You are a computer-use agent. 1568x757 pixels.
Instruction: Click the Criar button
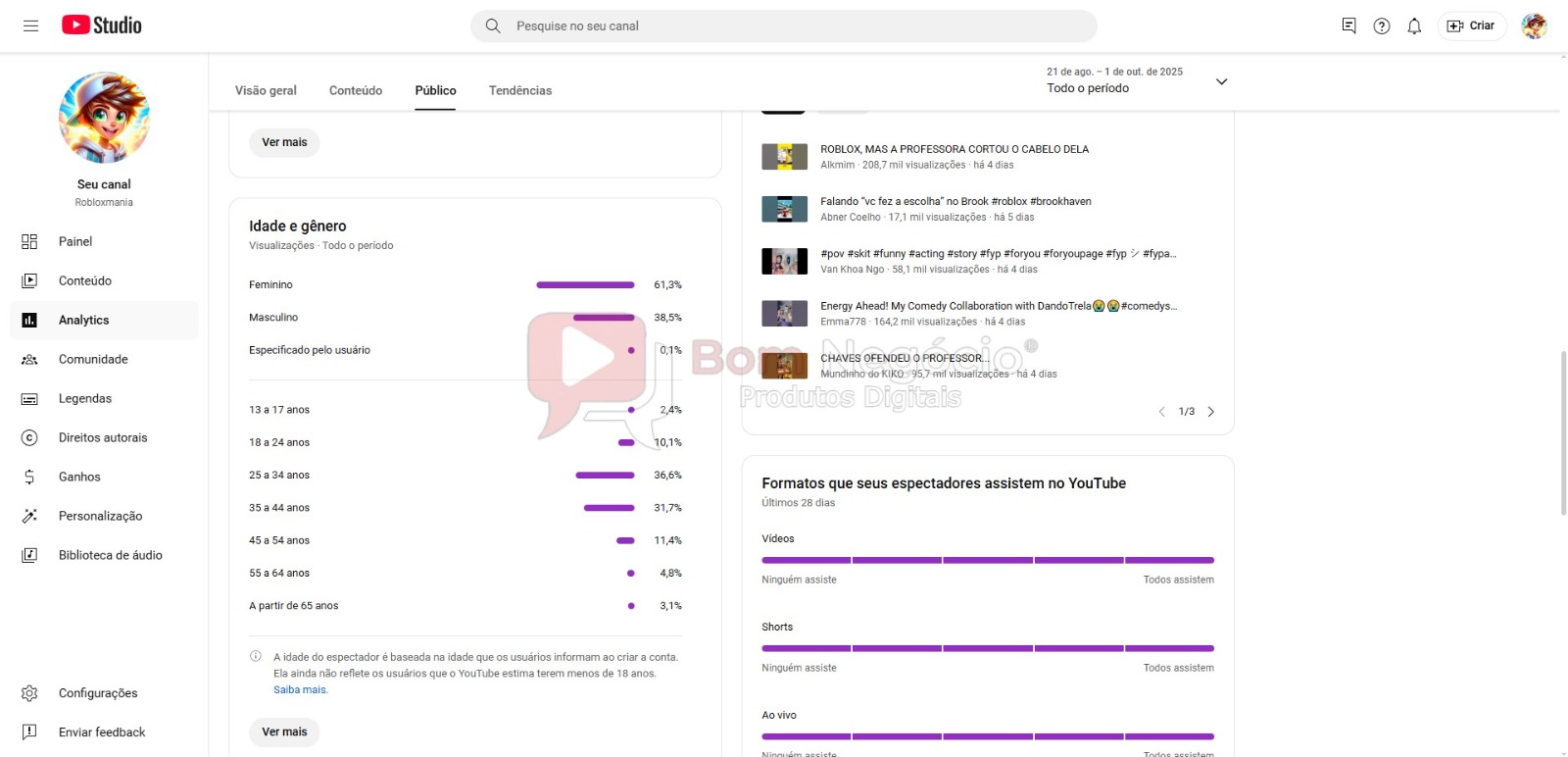point(1472,26)
